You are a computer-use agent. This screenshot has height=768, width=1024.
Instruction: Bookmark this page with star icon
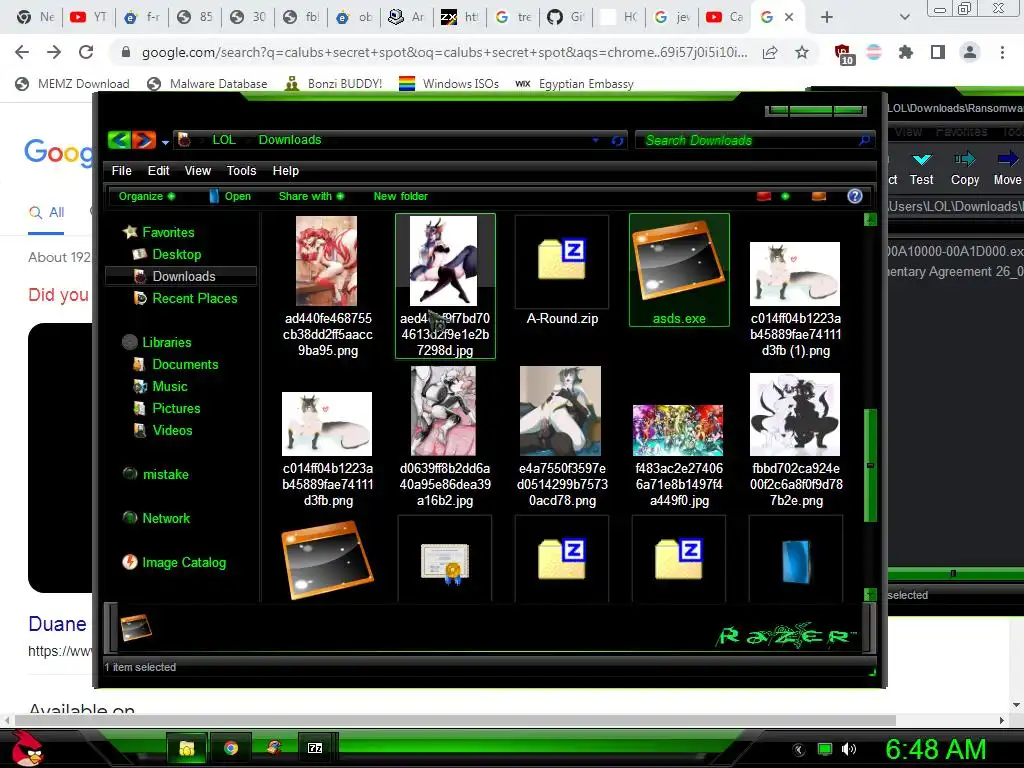[802, 52]
